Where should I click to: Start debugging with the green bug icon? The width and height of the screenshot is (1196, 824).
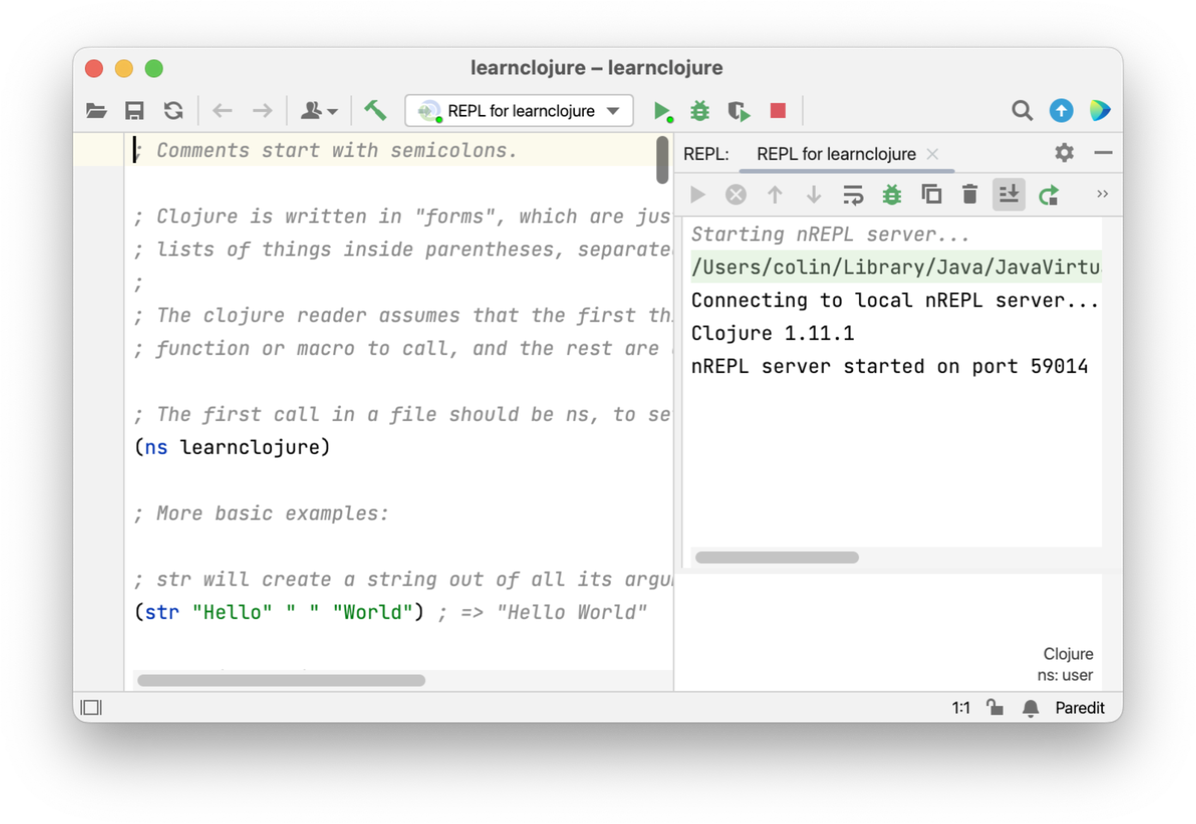pos(699,111)
